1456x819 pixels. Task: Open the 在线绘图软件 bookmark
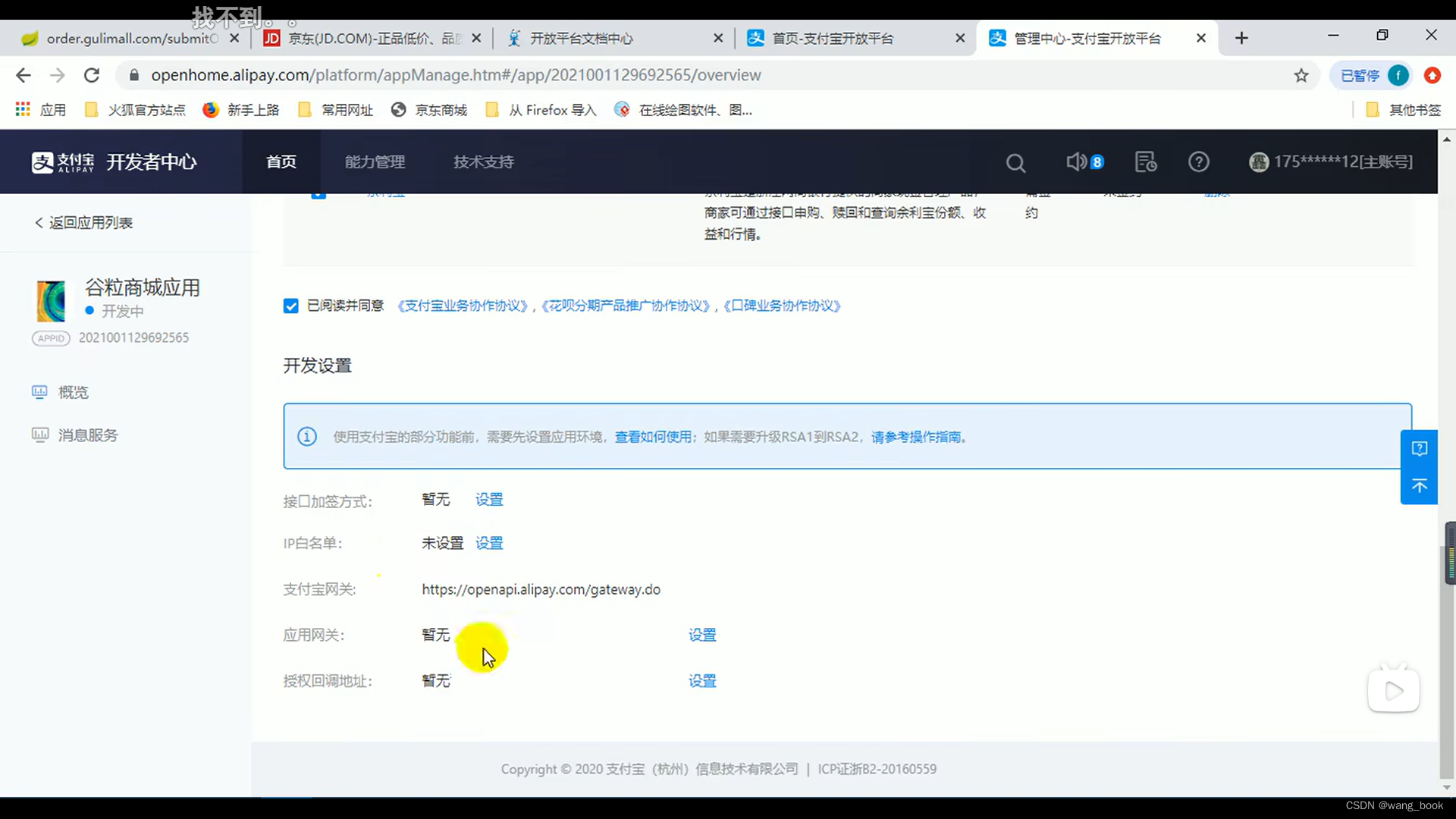click(x=683, y=110)
